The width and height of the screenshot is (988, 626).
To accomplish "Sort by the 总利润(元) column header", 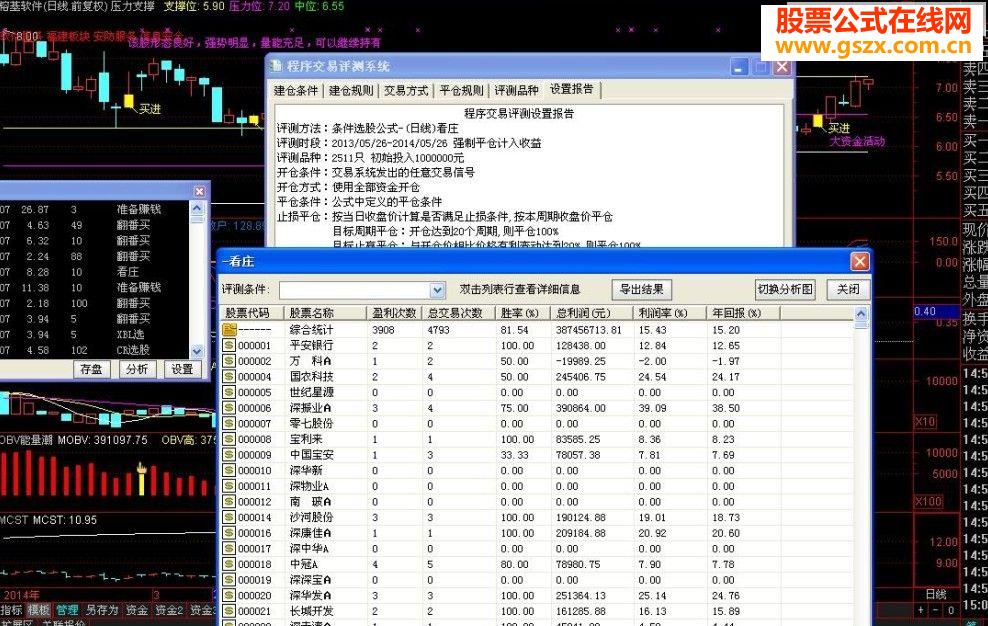I will click(592, 313).
